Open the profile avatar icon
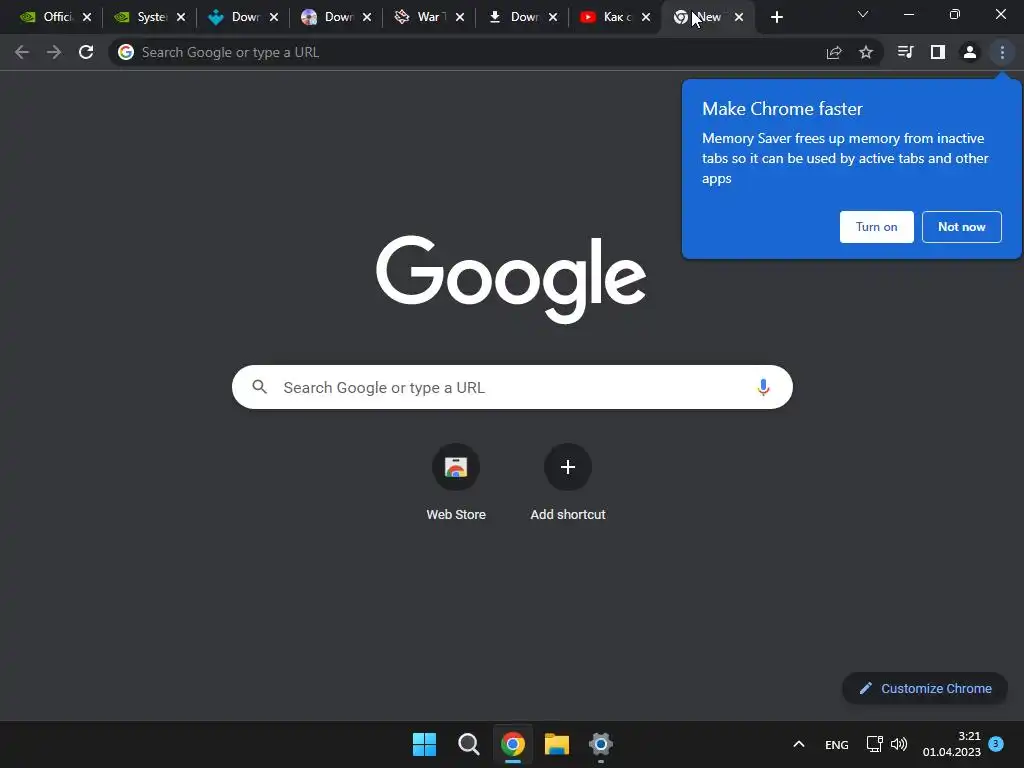The width and height of the screenshot is (1024, 768). (x=970, y=52)
